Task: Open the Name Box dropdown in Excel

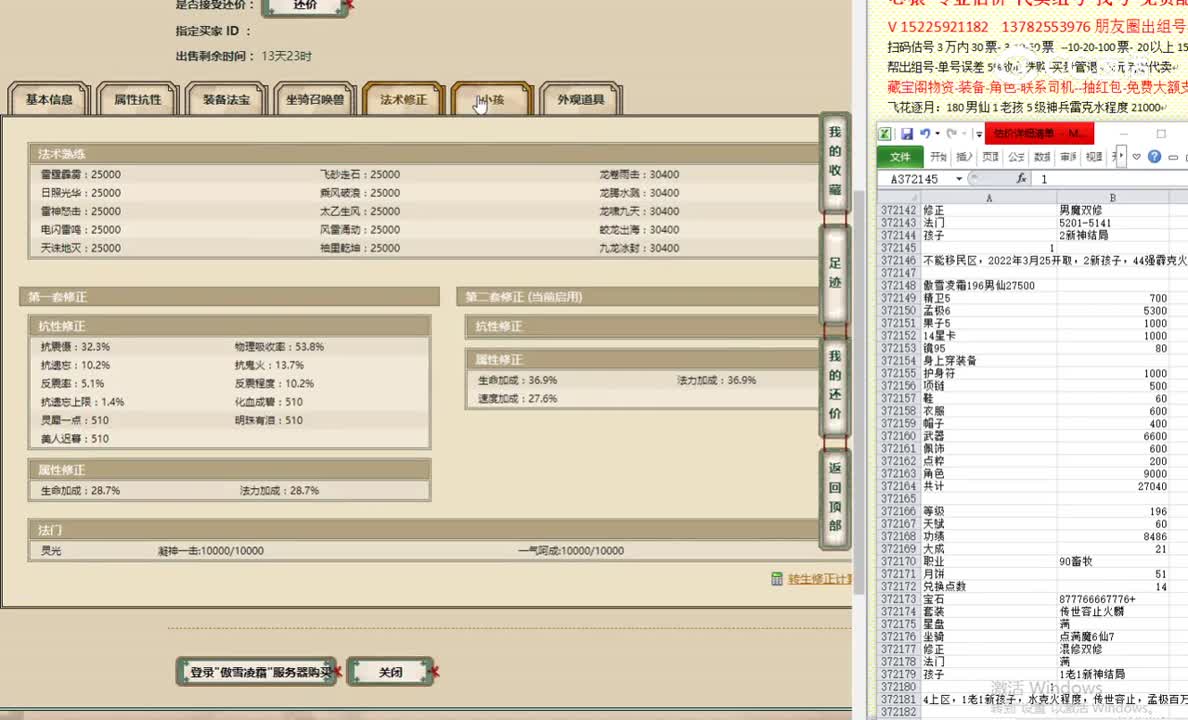Action: point(959,177)
